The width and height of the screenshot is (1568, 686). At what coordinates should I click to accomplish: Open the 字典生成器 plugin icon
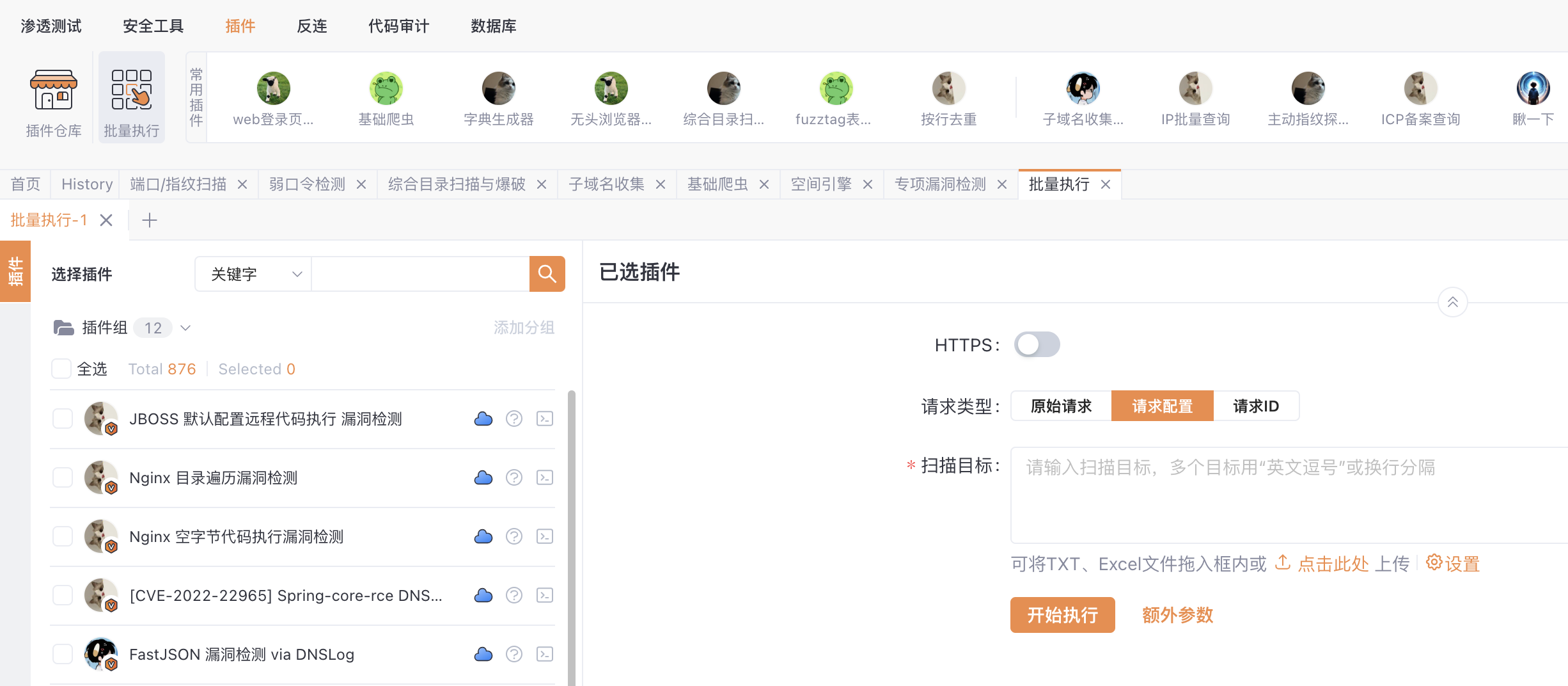pyautogui.click(x=498, y=89)
